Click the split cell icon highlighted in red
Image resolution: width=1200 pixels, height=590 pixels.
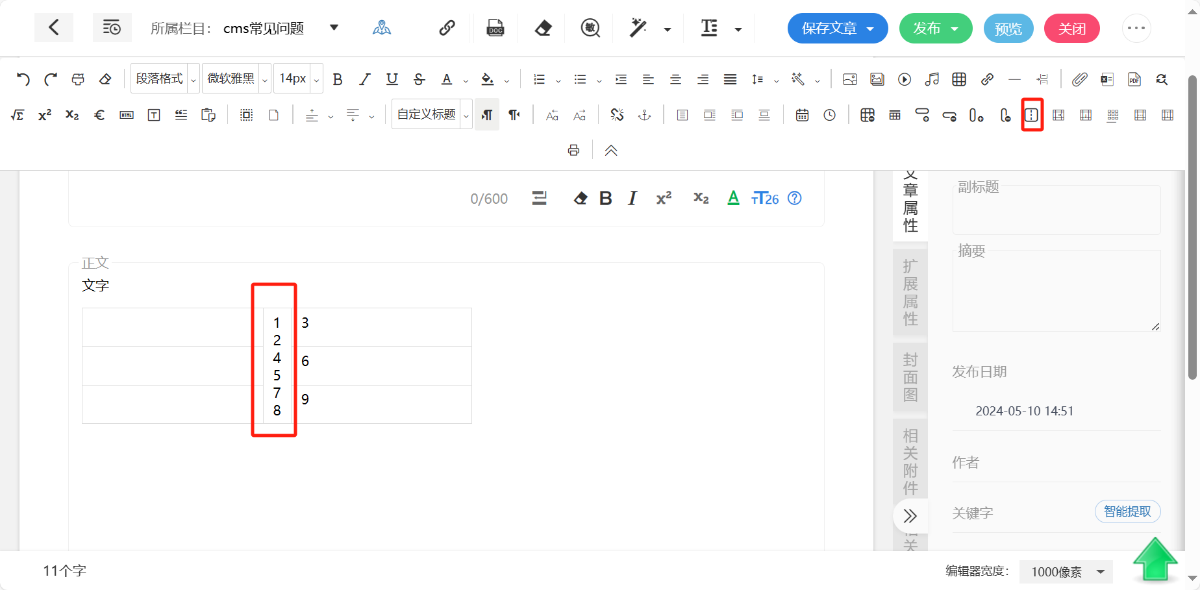coord(1032,115)
